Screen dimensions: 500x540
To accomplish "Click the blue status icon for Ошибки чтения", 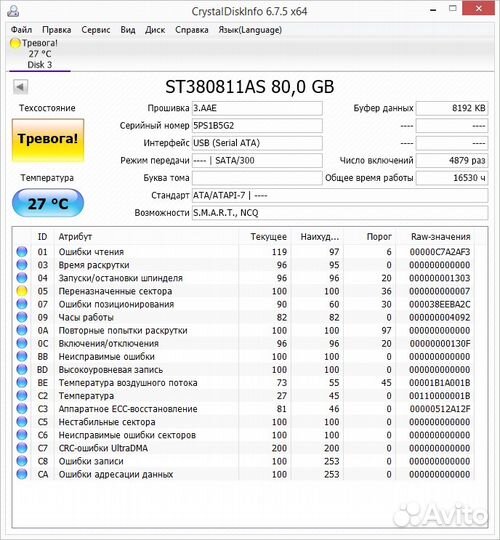I will click(22, 251).
